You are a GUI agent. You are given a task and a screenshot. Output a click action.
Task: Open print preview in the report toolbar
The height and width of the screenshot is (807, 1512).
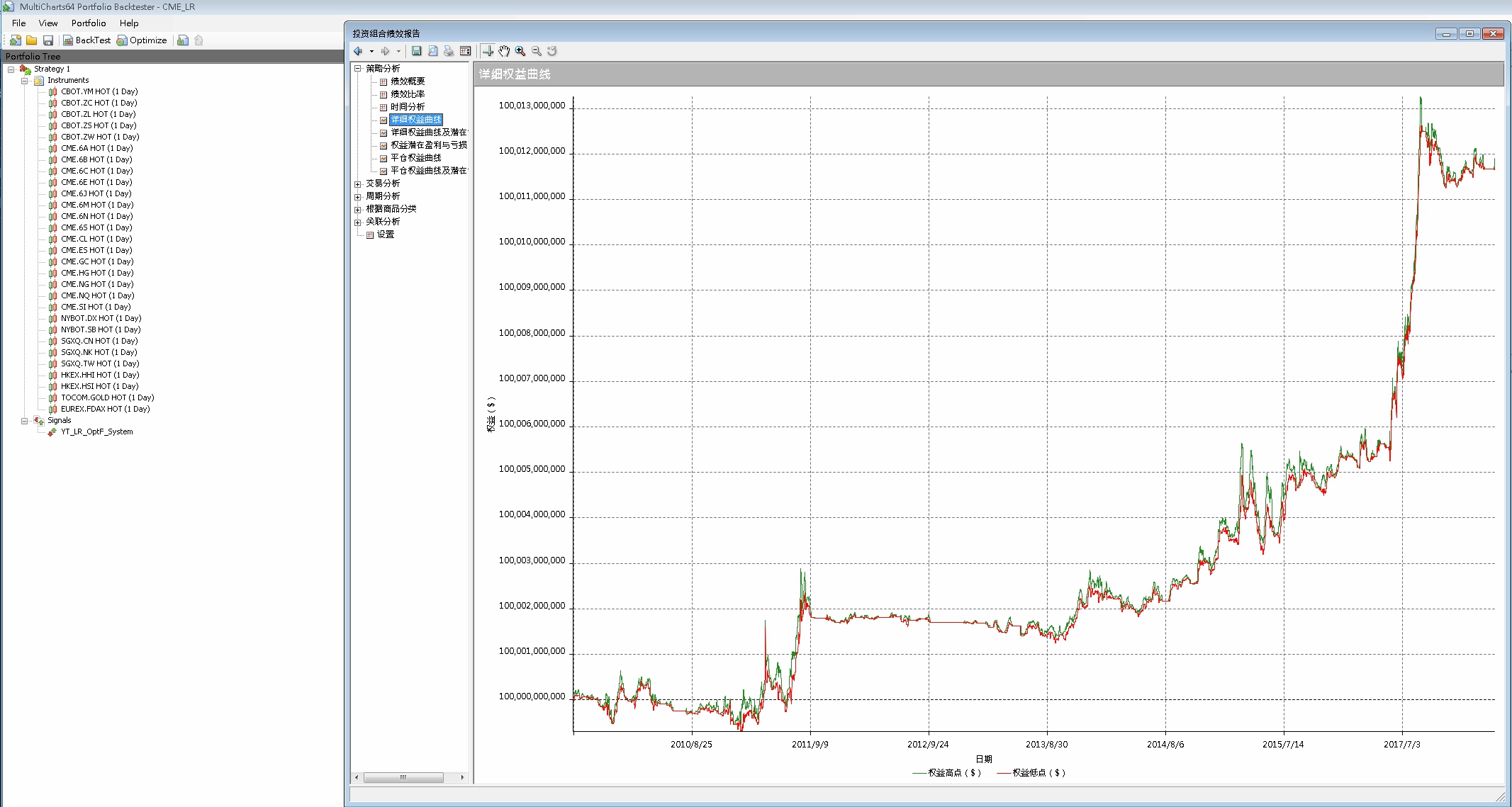(433, 51)
